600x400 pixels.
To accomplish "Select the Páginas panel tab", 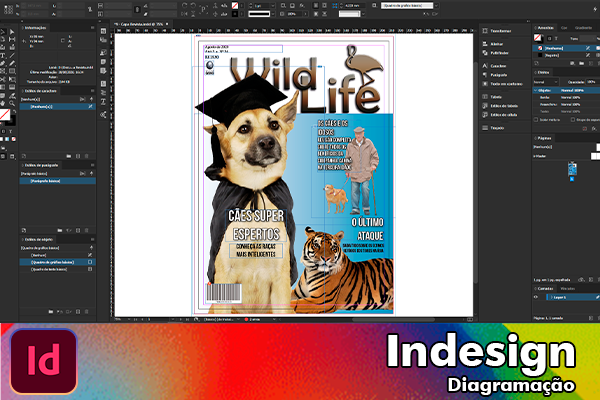I will (x=544, y=138).
